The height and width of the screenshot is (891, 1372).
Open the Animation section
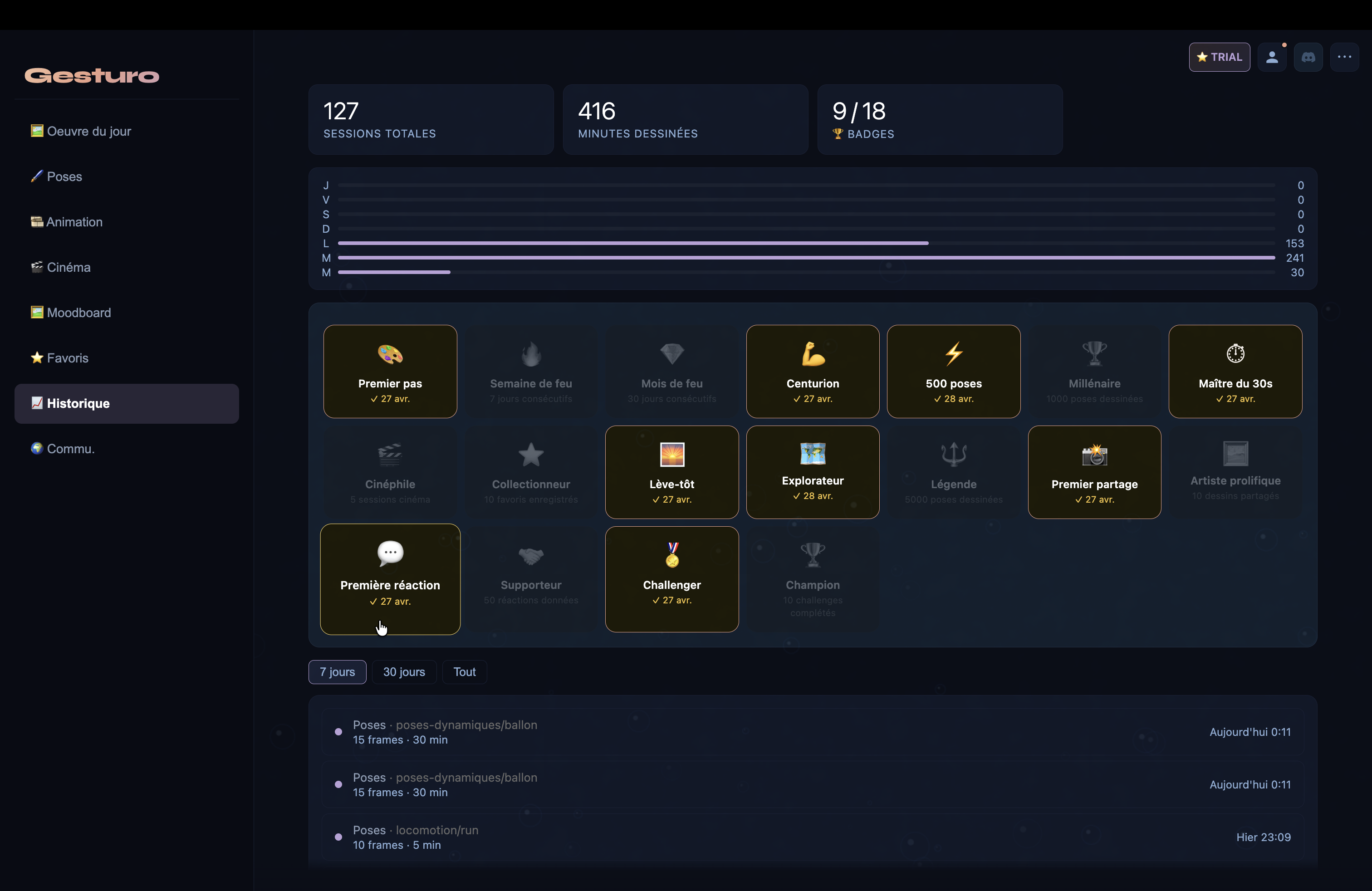[127, 222]
